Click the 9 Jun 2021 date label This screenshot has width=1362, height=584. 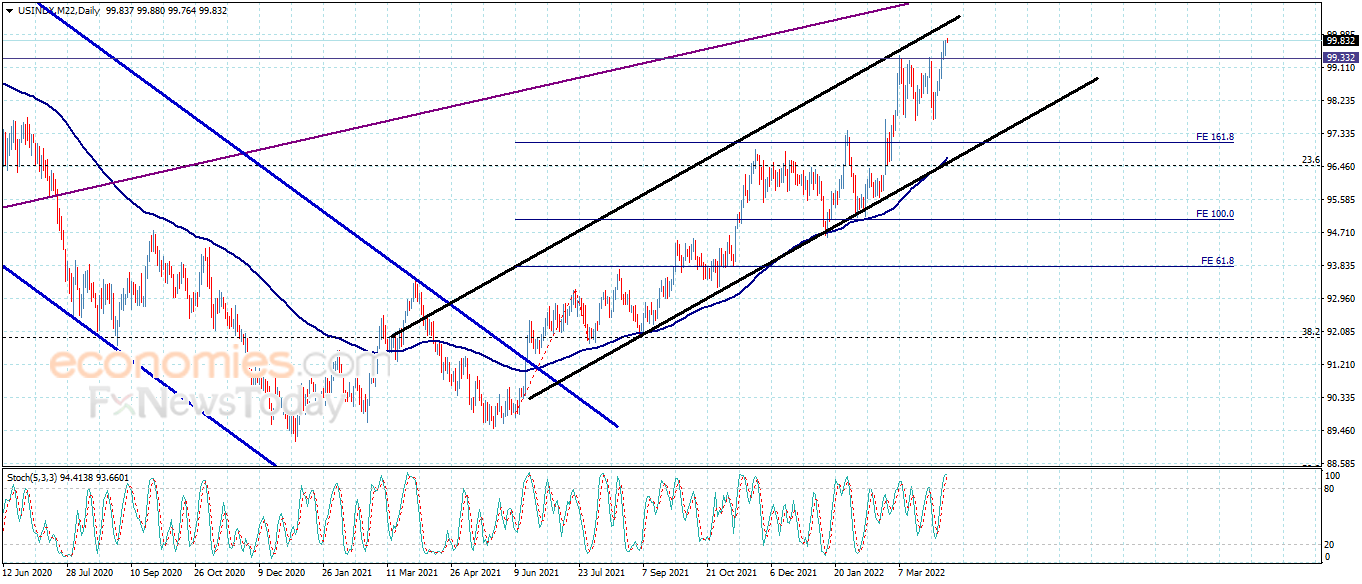tap(537, 574)
